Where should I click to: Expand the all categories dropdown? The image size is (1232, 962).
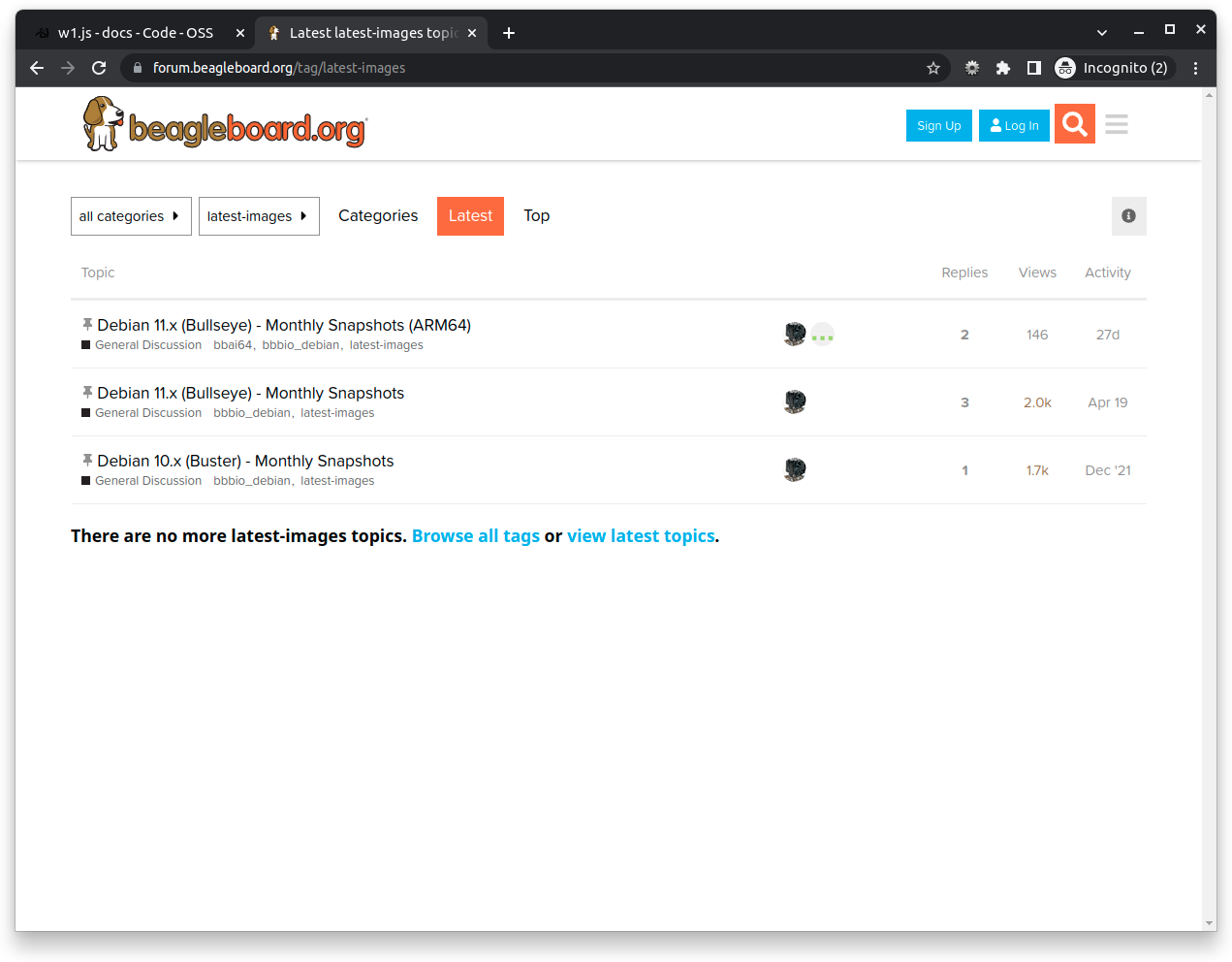click(131, 216)
